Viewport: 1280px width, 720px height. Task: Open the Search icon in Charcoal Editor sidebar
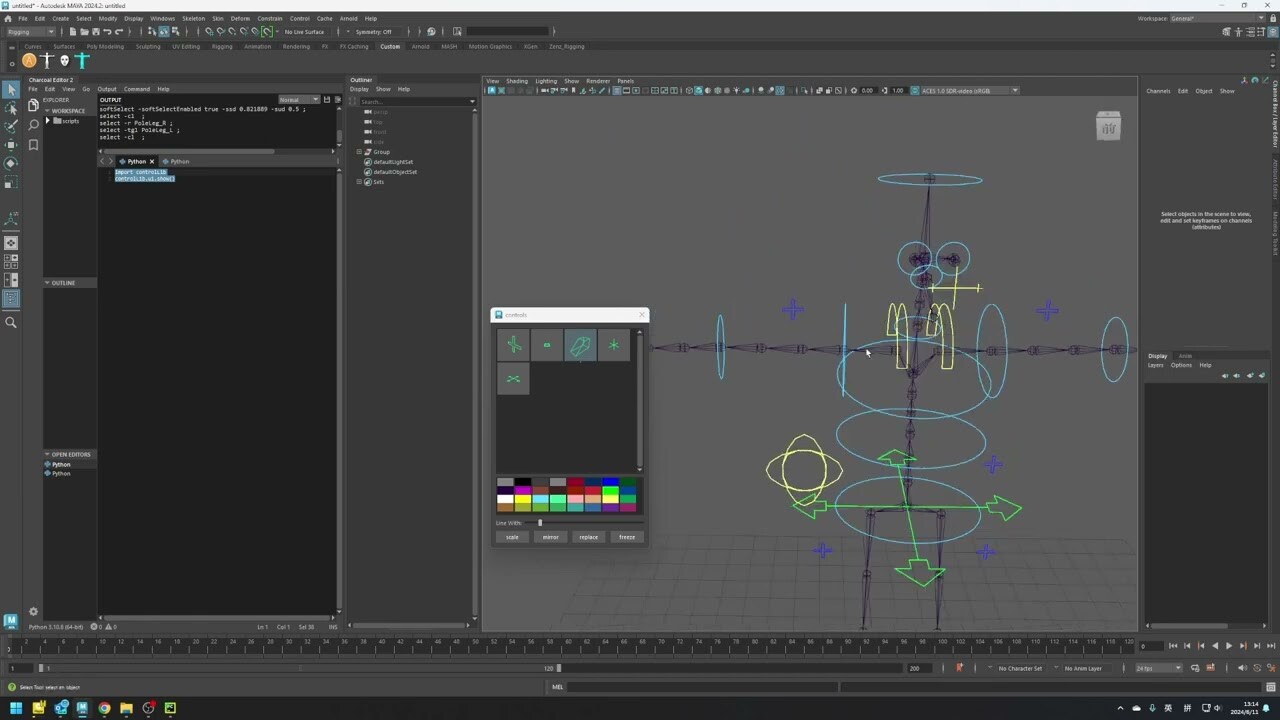pos(33,124)
